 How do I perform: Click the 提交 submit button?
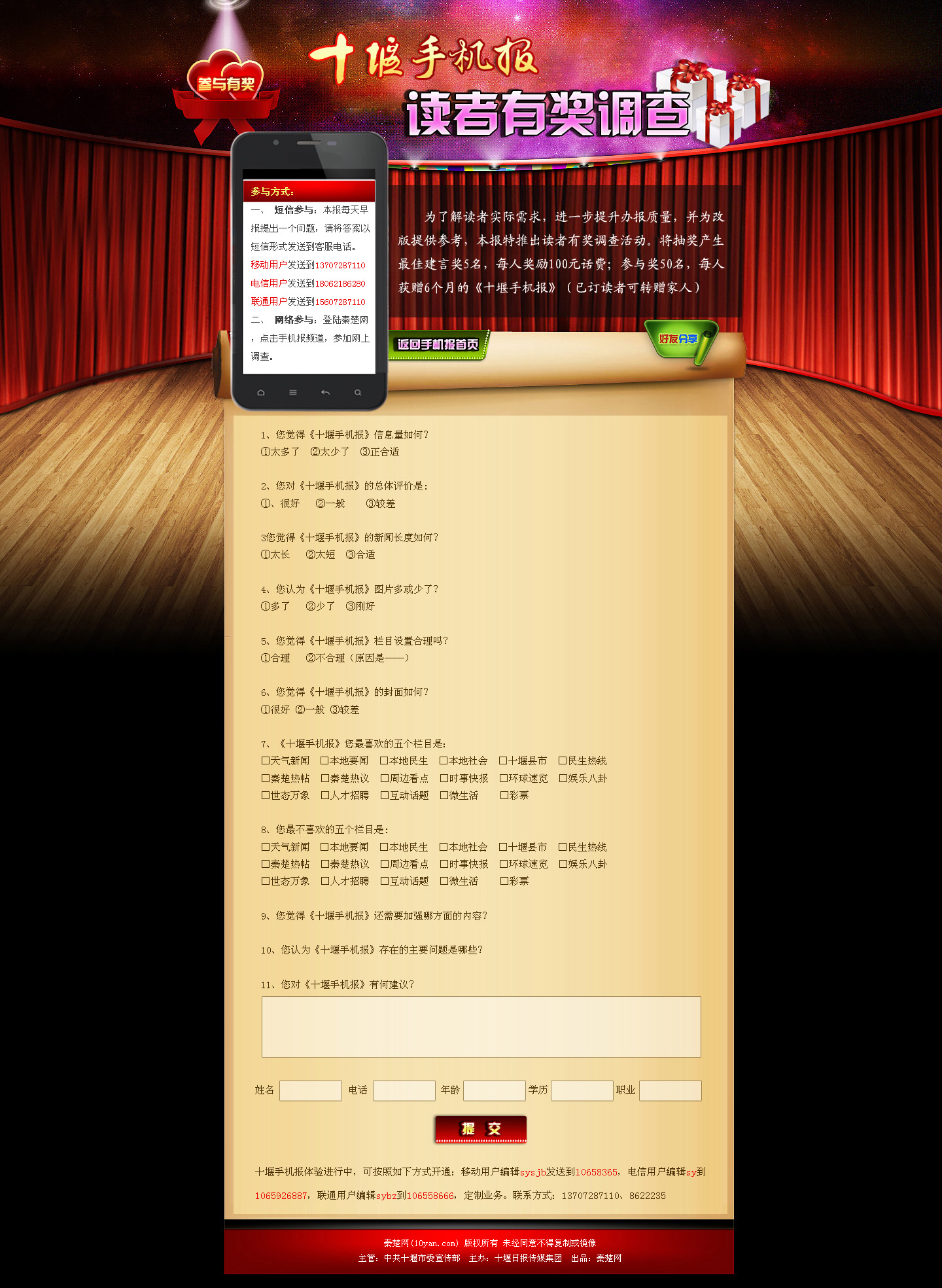481,1129
